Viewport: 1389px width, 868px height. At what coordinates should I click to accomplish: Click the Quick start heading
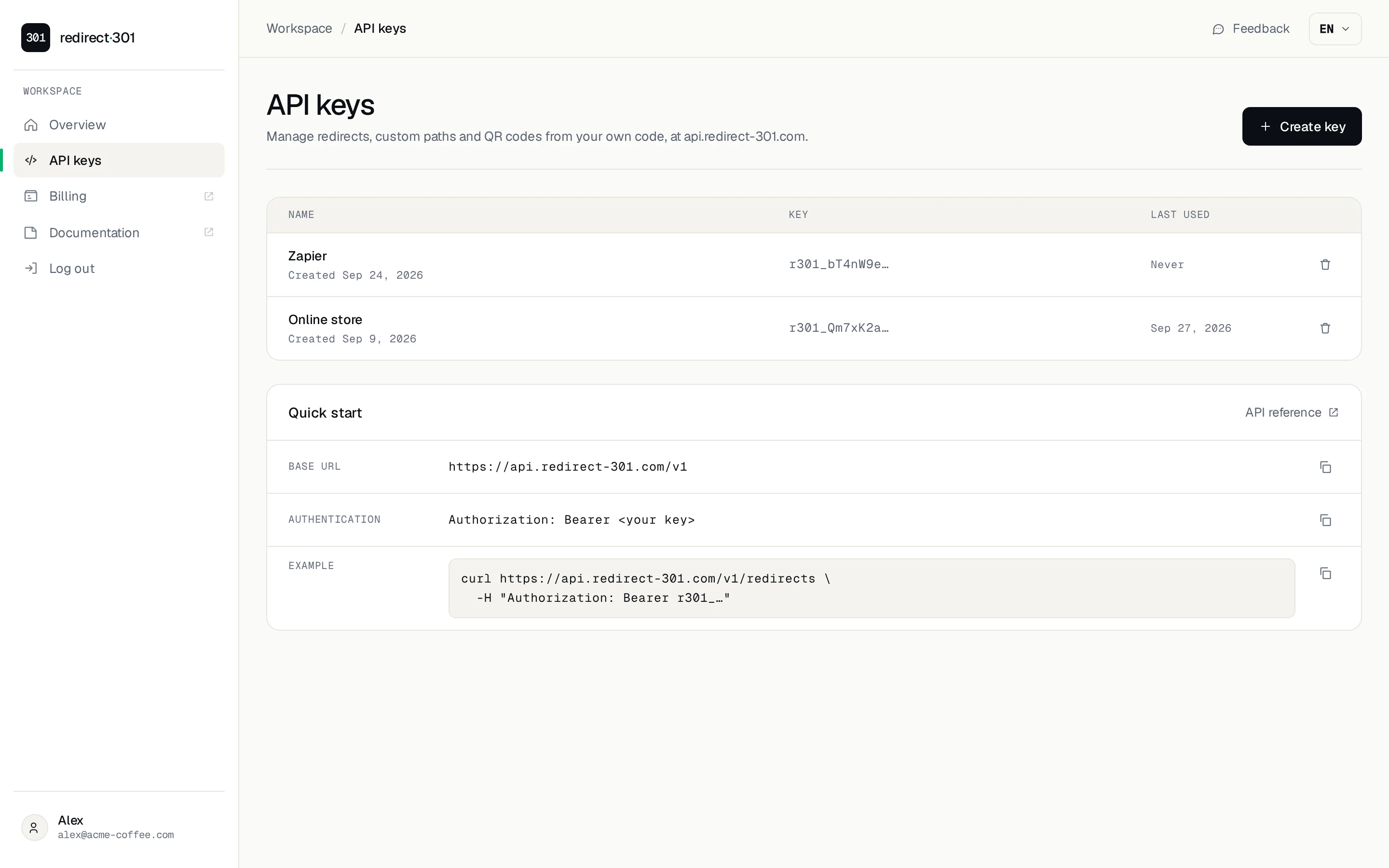click(x=325, y=413)
